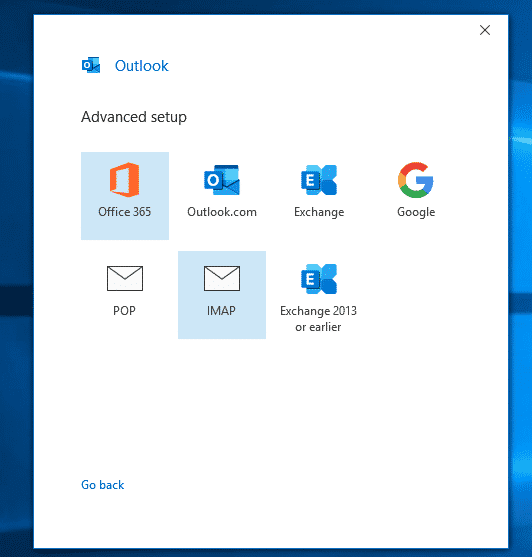Select the orange Office 365 logo icon
This screenshot has height=557, width=532.
pos(124,180)
